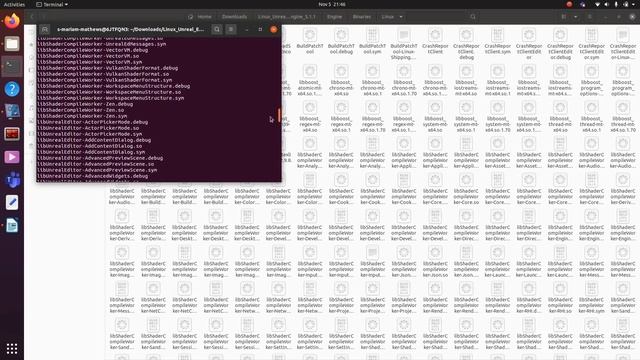
Task: Select the libboost_thread-mt-x64.so.1.70 file
Action: point(623,116)
